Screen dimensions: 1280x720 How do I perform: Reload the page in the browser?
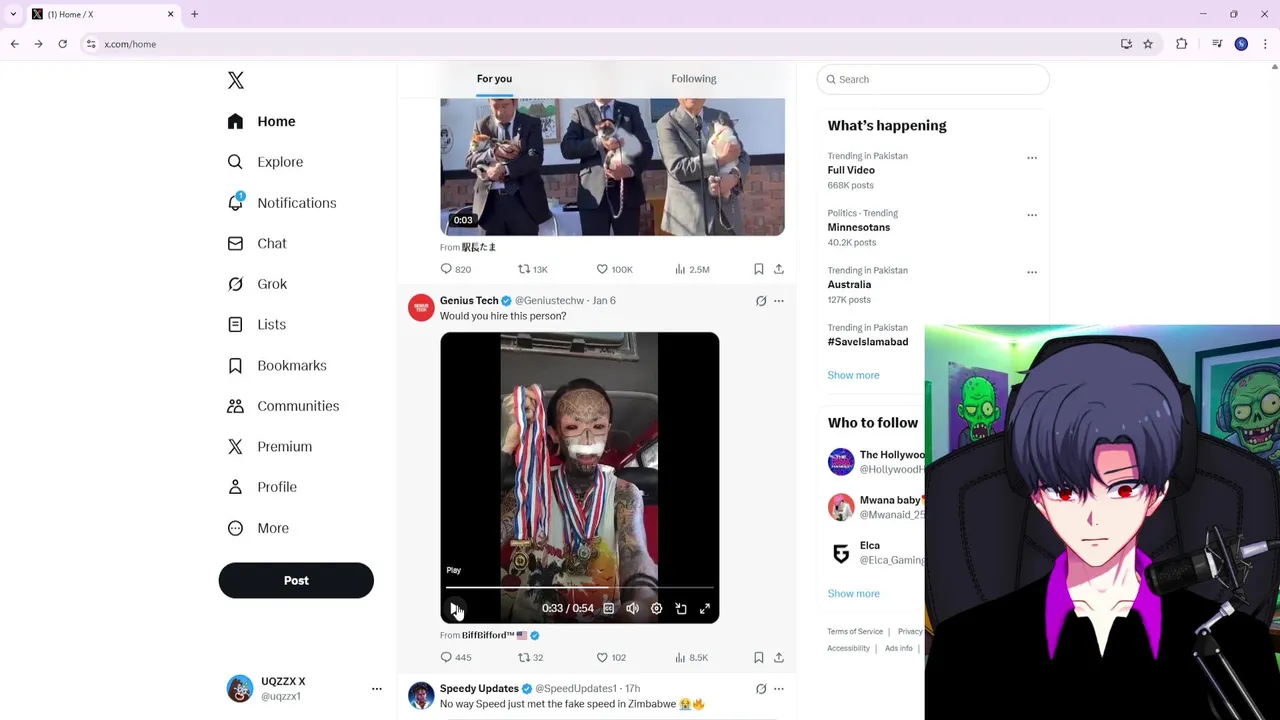(62, 44)
